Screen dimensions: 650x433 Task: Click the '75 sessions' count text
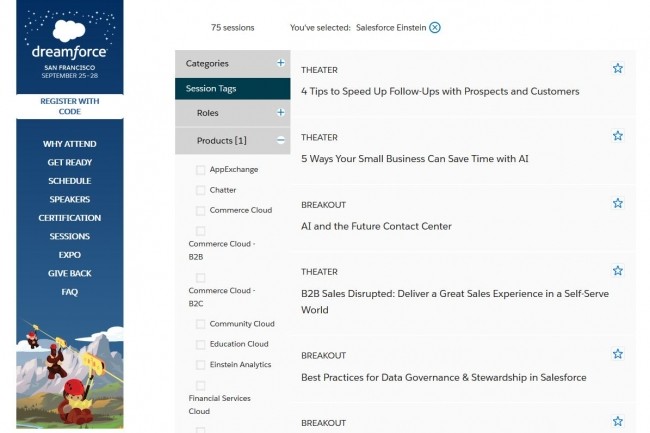click(232, 28)
